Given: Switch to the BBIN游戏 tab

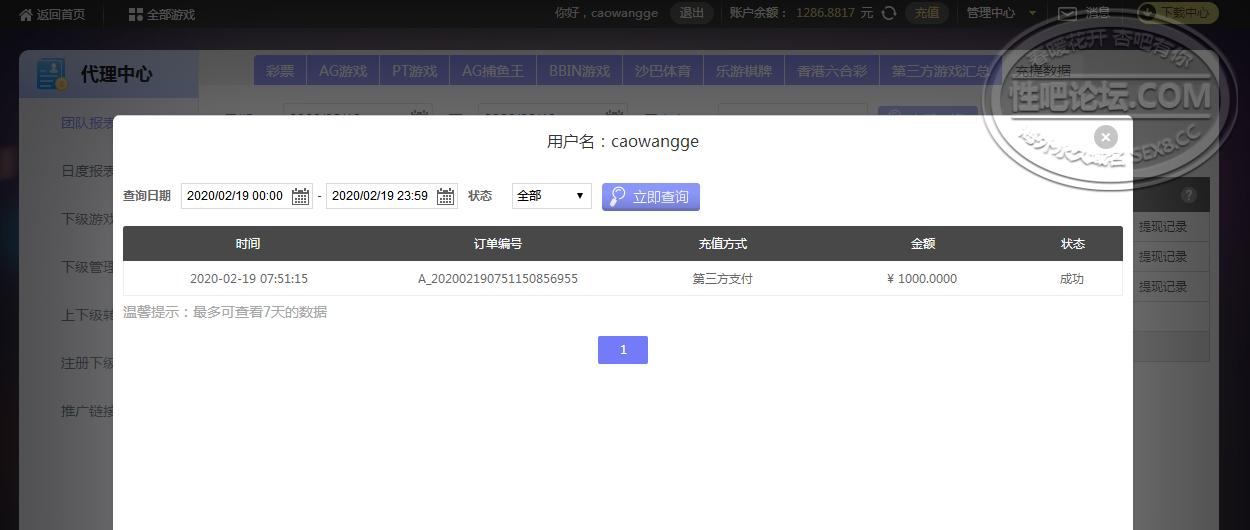Looking at the screenshot, I should point(579,71).
